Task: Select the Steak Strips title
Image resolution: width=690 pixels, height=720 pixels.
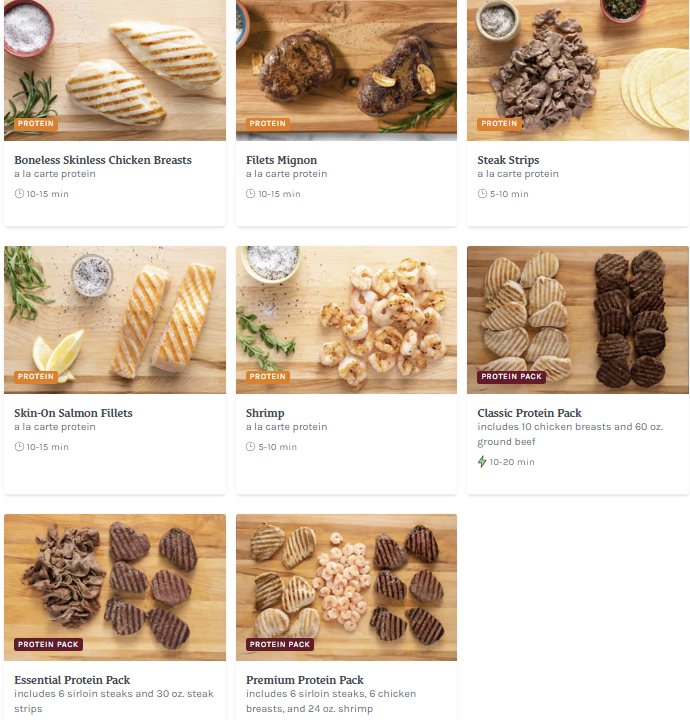Action: pyautogui.click(x=508, y=160)
